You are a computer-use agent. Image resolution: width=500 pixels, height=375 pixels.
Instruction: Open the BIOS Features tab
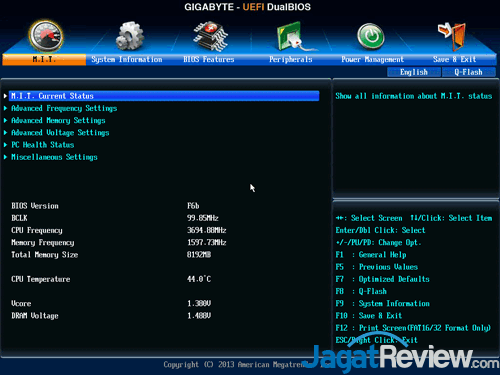(x=209, y=59)
